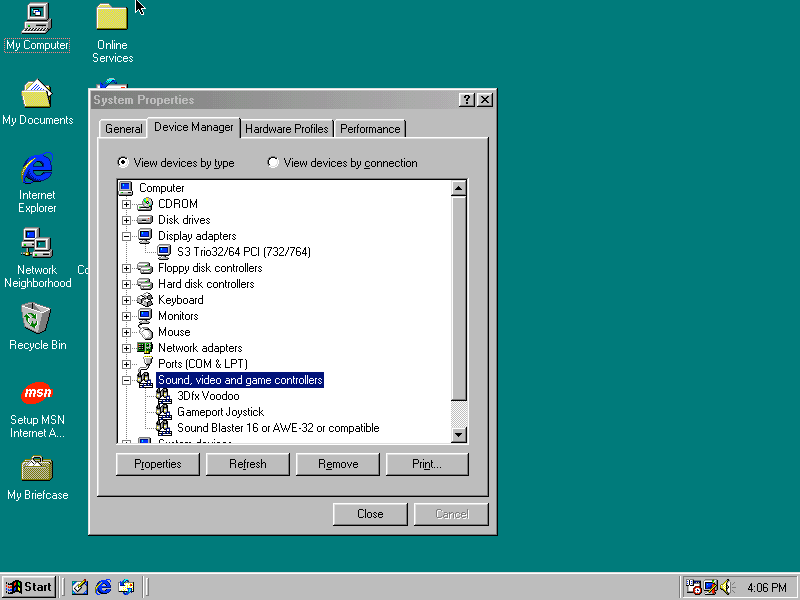
Task: Click the Properties button
Action: coord(158,464)
